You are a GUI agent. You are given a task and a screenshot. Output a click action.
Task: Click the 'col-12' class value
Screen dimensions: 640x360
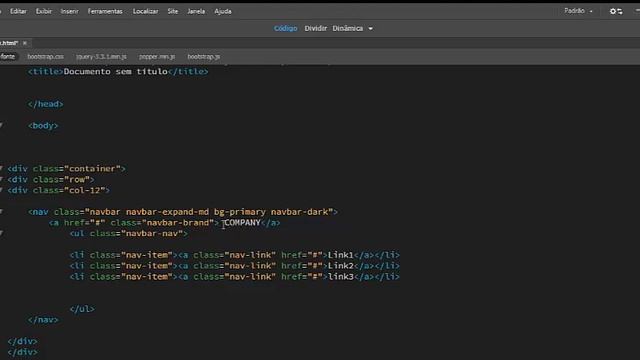point(84,190)
